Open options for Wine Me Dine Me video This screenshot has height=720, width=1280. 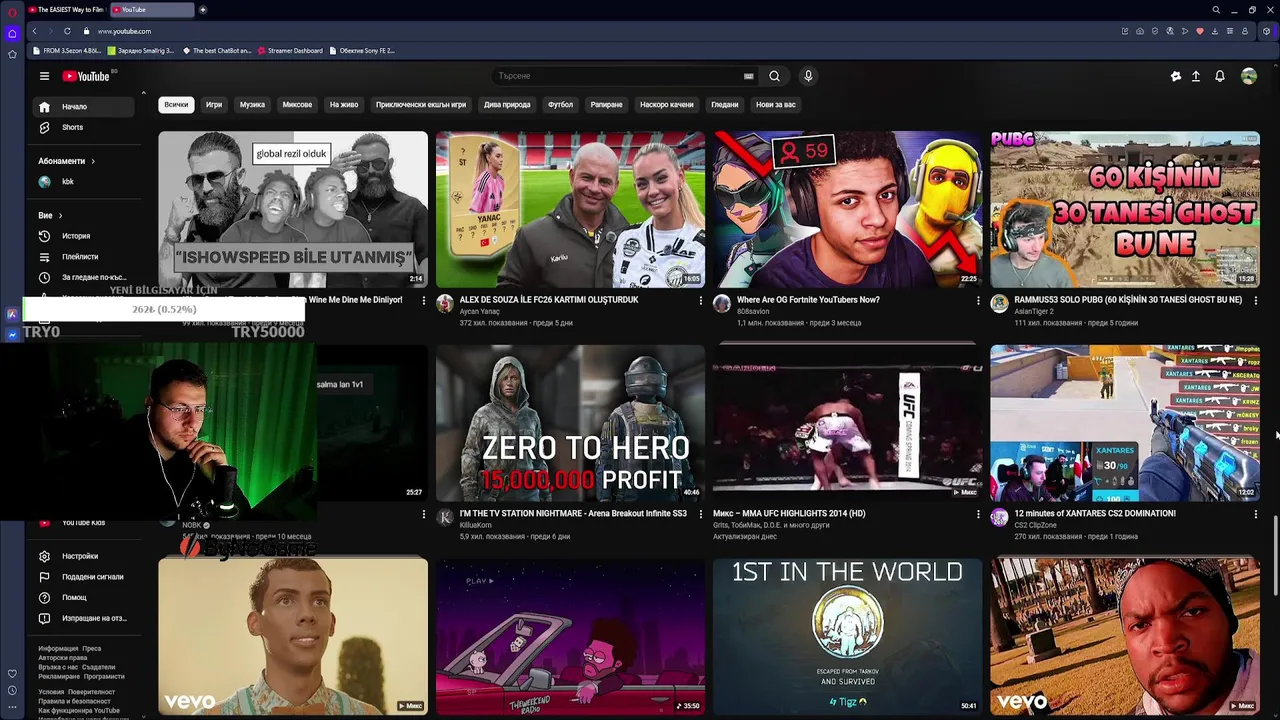pos(424,300)
